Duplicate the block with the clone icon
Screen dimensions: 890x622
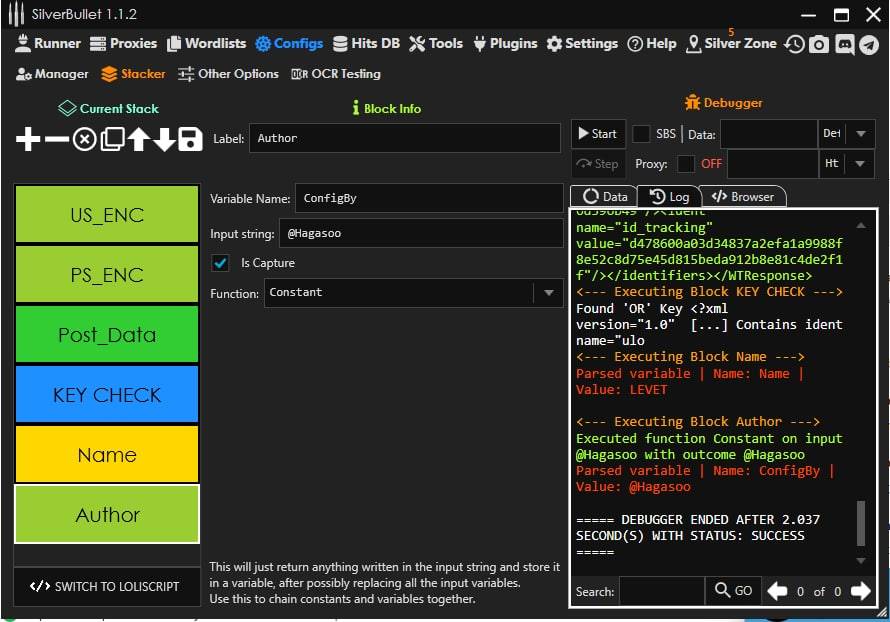tap(112, 140)
